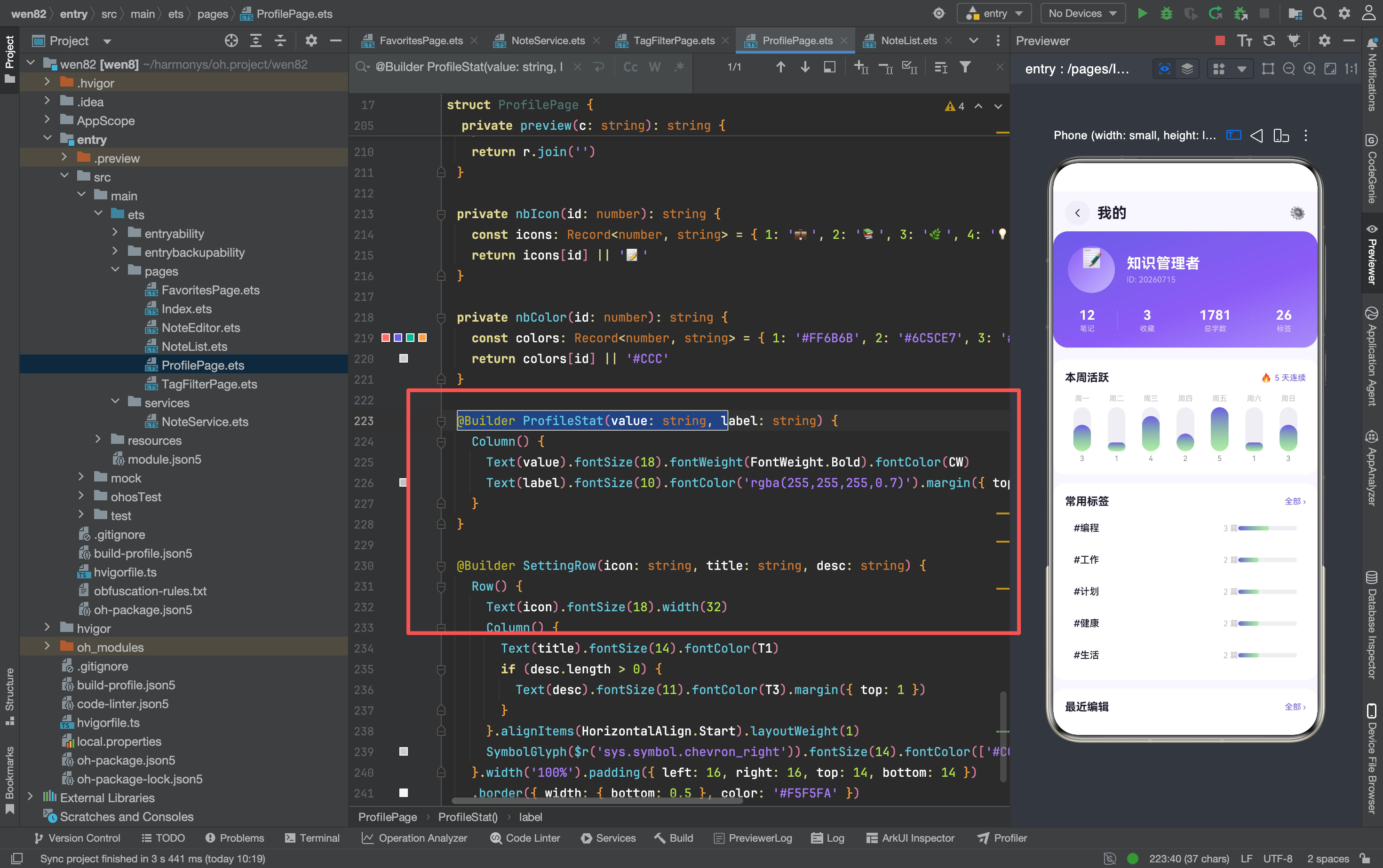The height and width of the screenshot is (868, 1383).
Task: Jump to next search occurrence arrow
Action: click(x=805, y=67)
